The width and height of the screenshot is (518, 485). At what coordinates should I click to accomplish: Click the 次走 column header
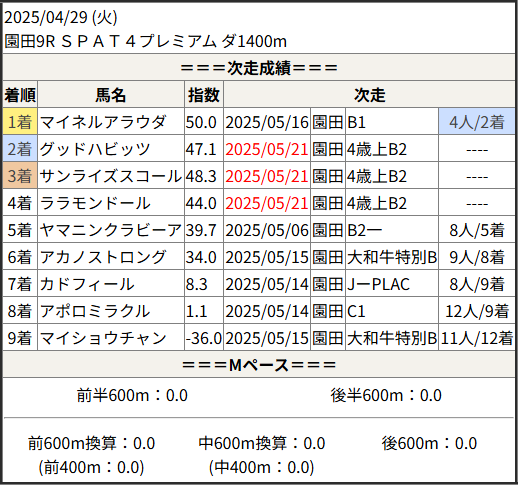click(x=369, y=95)
